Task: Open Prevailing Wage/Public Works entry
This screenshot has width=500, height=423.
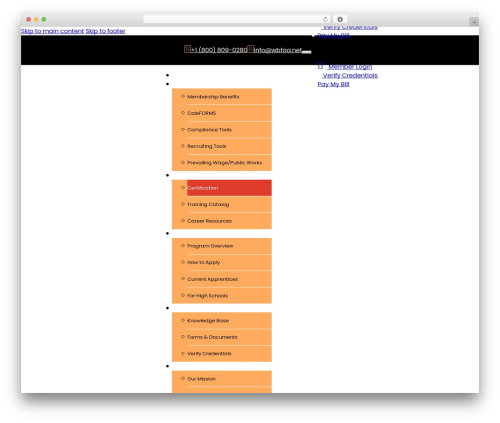Action: pyautogui.click(x=224, y=163)
